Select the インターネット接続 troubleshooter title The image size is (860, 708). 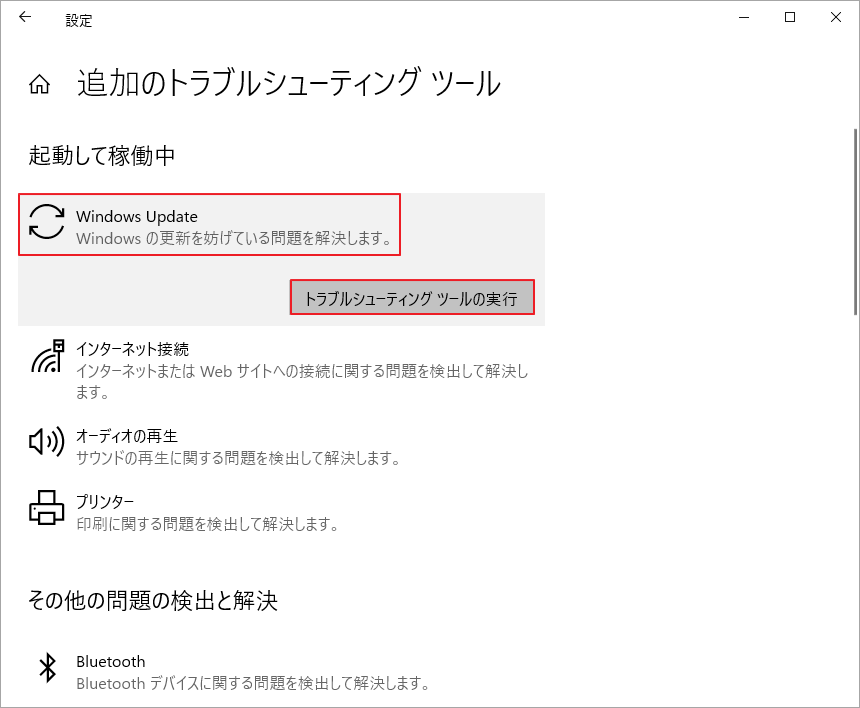[x=132, y=349]
